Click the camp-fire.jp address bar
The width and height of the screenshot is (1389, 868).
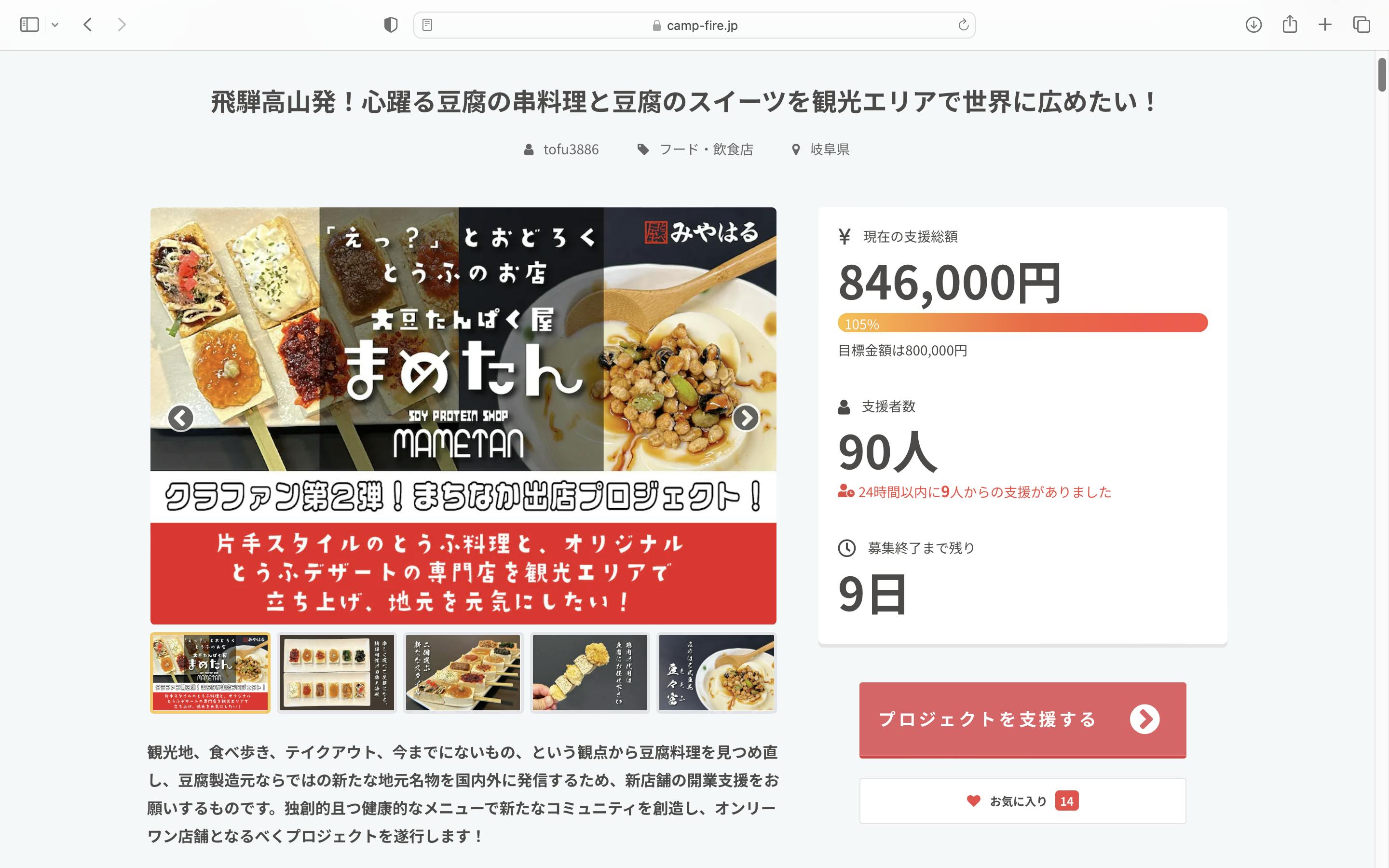(694, 25)
